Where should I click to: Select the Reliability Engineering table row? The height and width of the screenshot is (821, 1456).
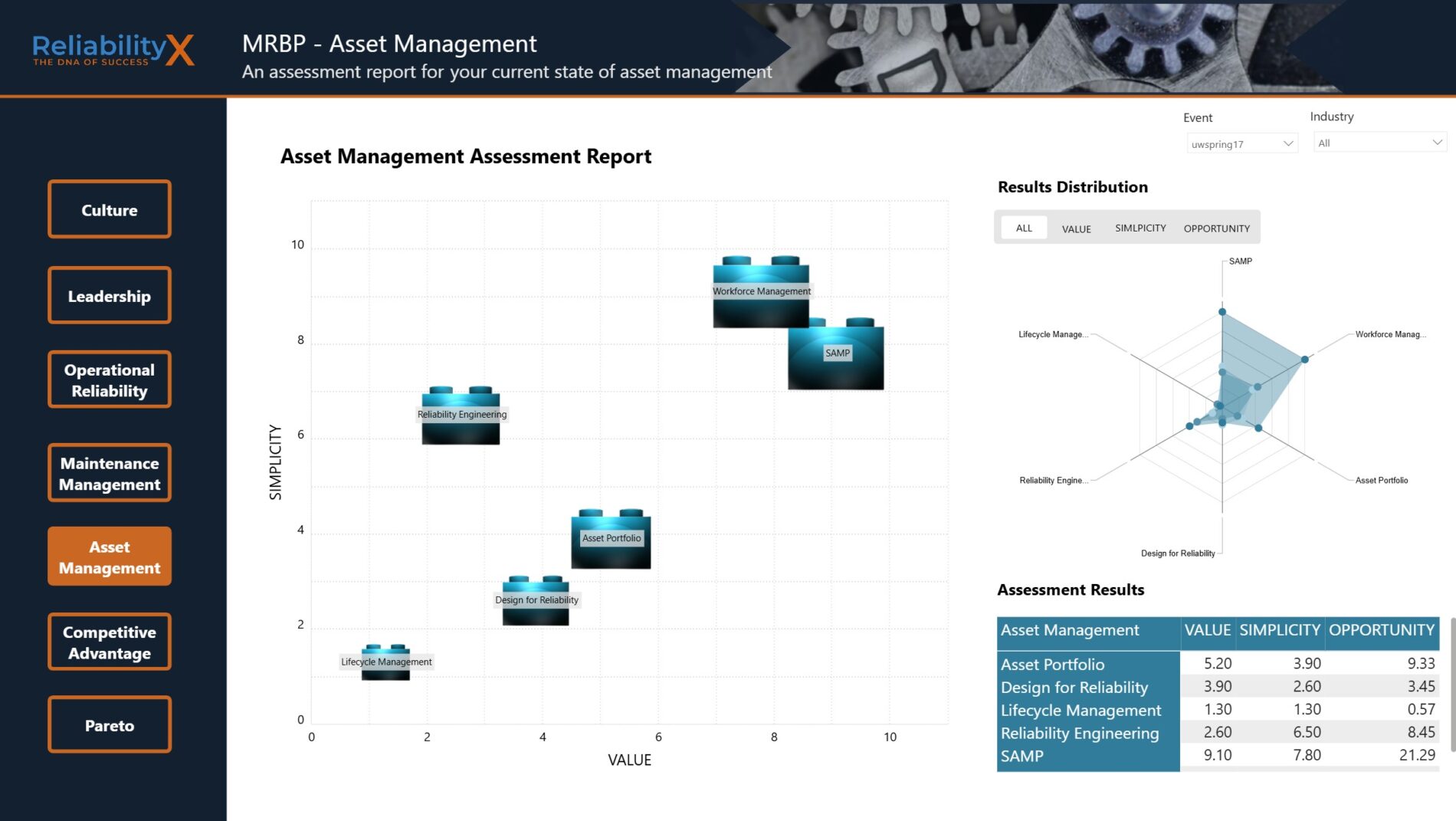point(1079,733)
